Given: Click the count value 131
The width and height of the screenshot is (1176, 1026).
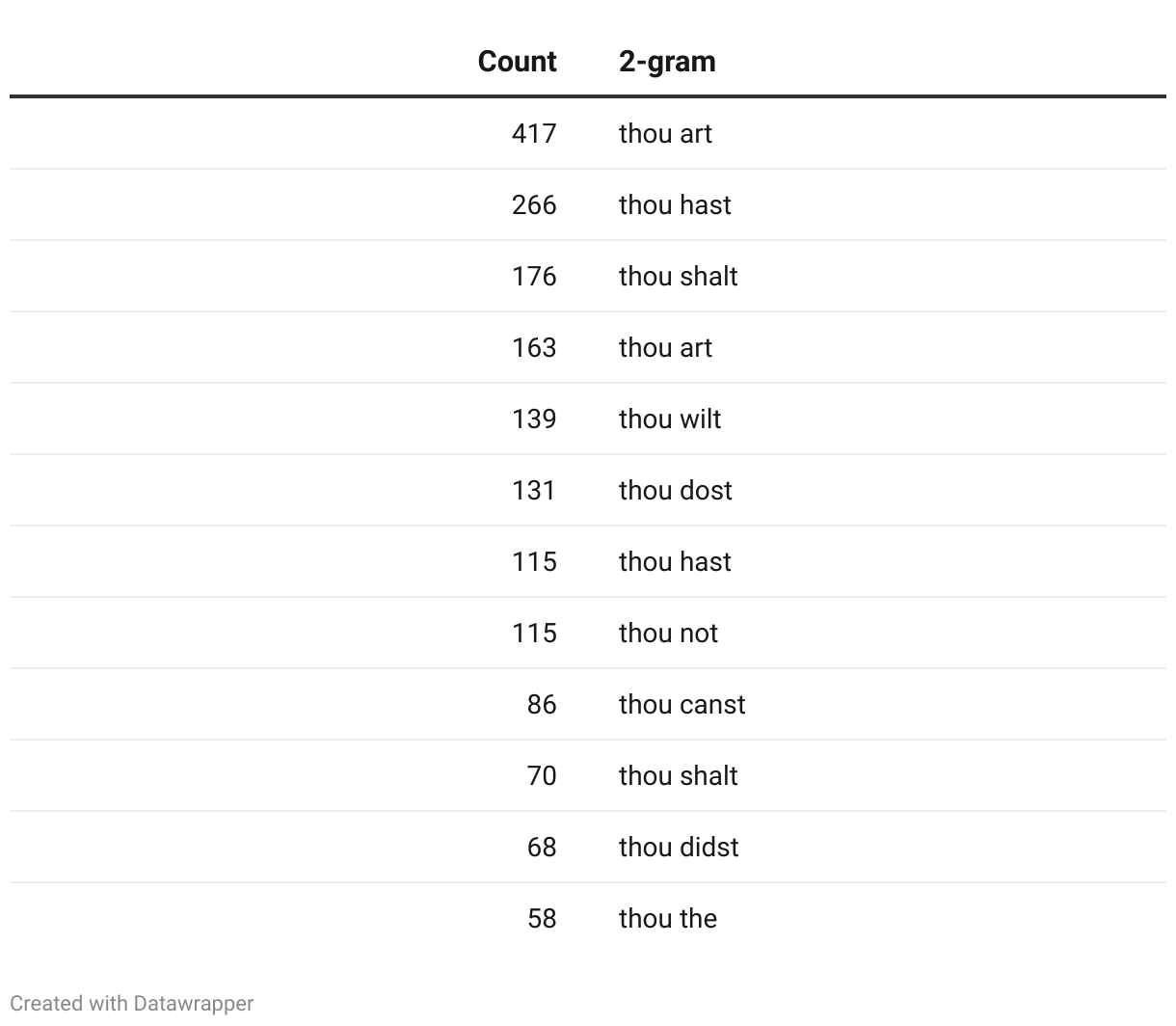Looking at the screenshot, I should click(x=534, y=490).
